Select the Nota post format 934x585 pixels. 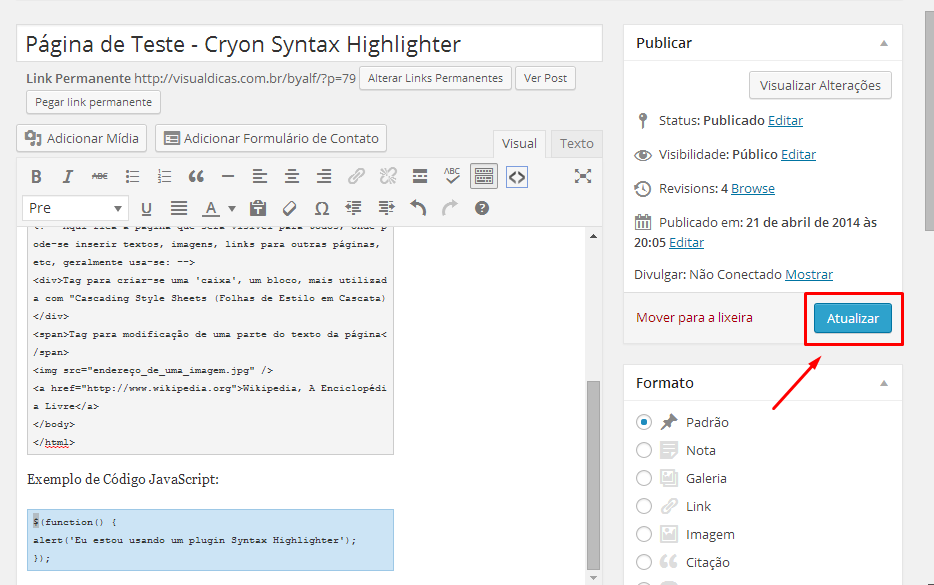click(x=644, y=450)
